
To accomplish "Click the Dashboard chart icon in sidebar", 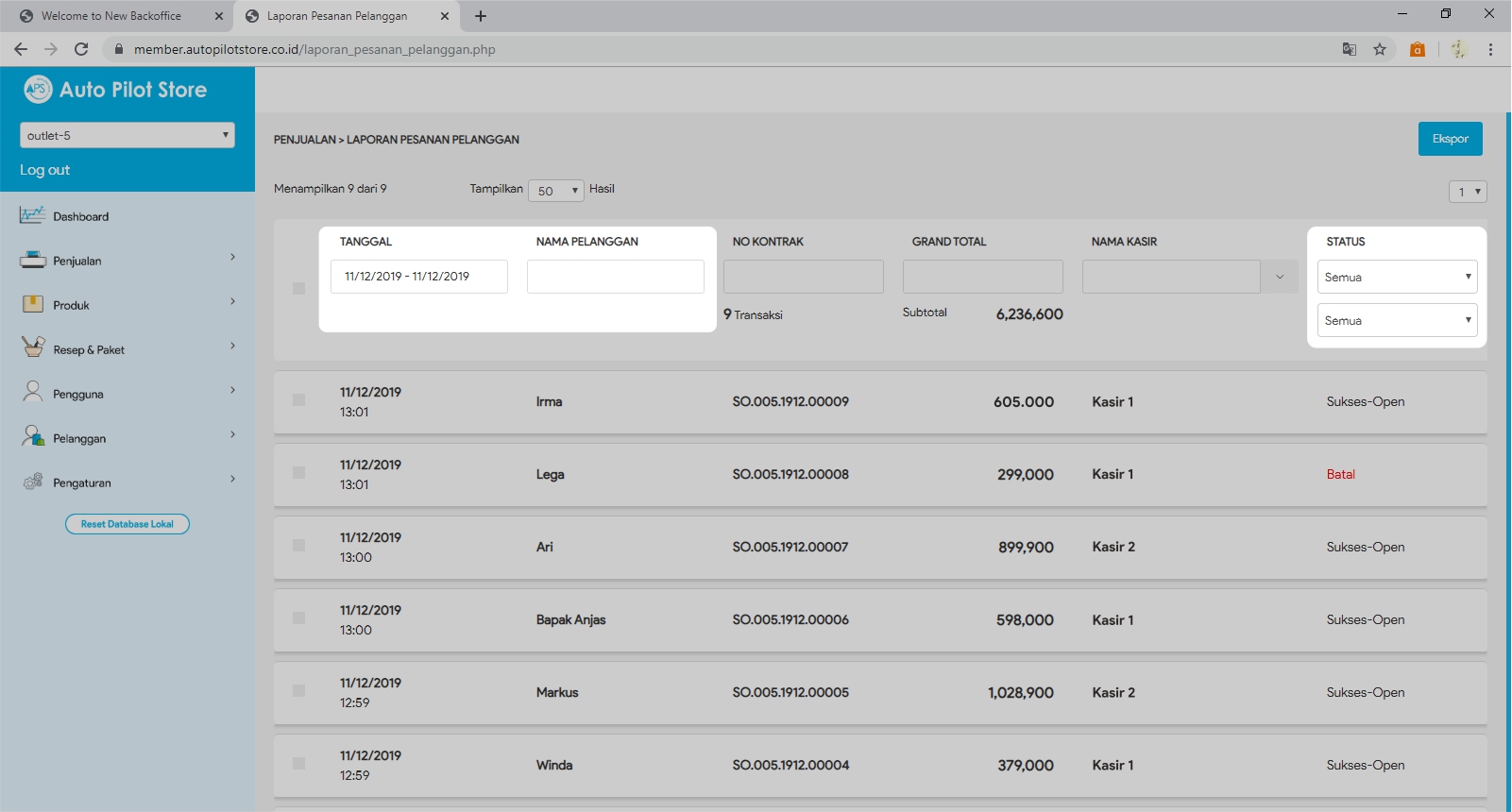I will click(x=32, y=215).
